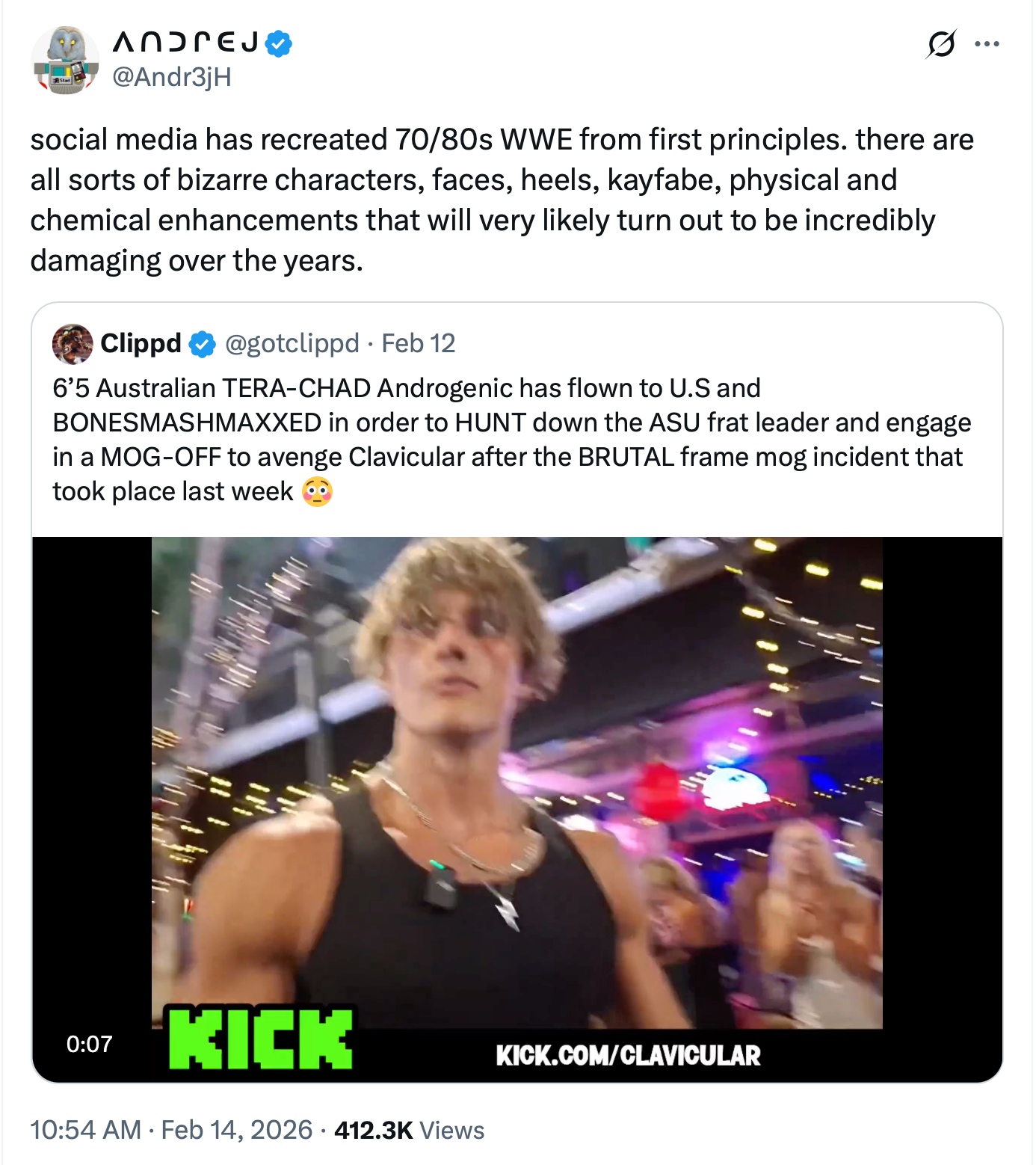Click the stylized author display name

[185, 43]
